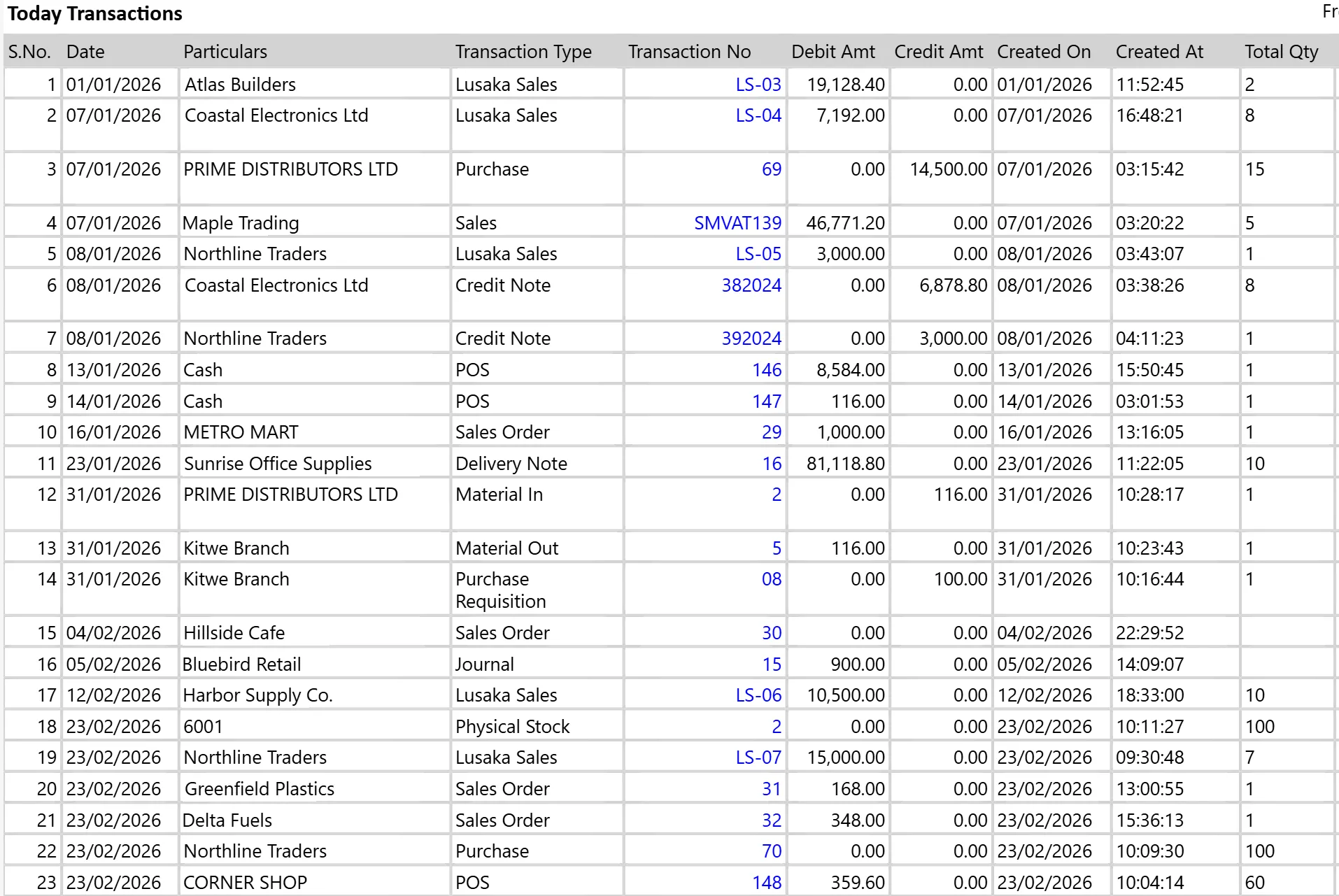This screenshot has width=1339, height=896.
Task: Sort by Debit Amt column header
Action: (833, 52)
